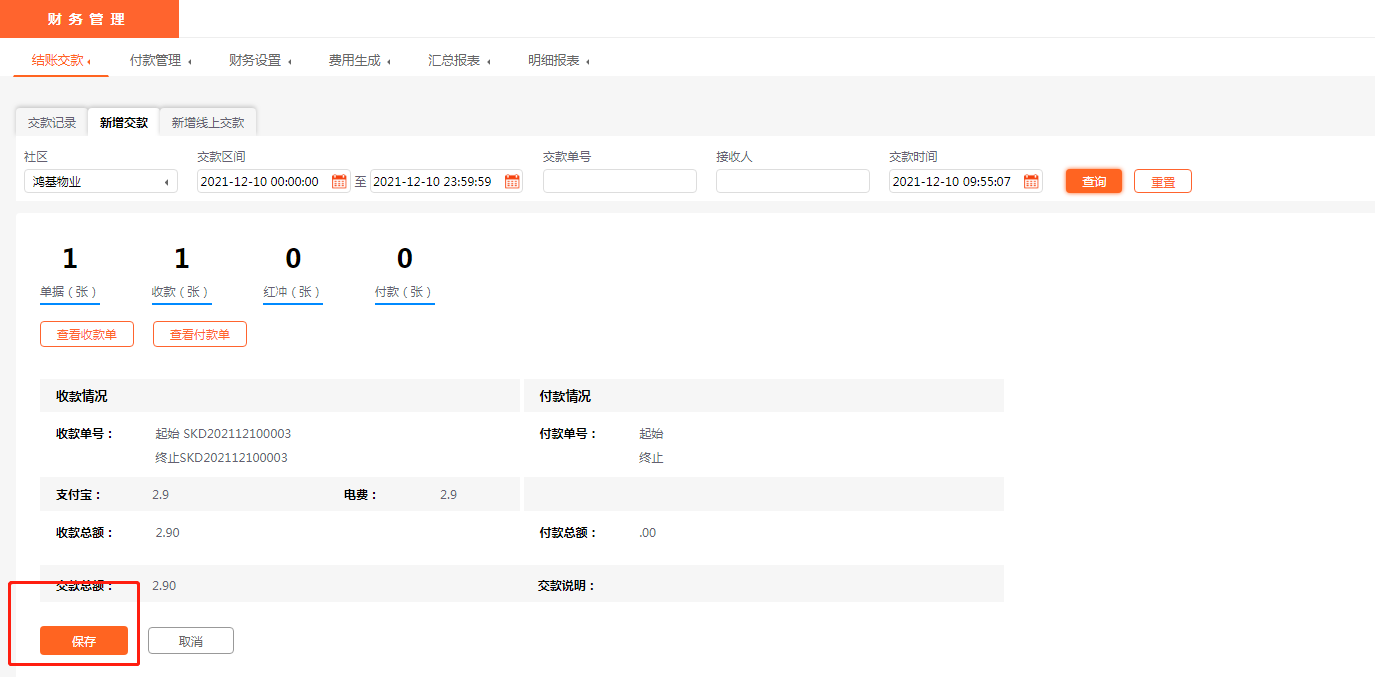Click the 取消 button
The height and width of the screenshot is (677, 1375).
coord(191,641)
